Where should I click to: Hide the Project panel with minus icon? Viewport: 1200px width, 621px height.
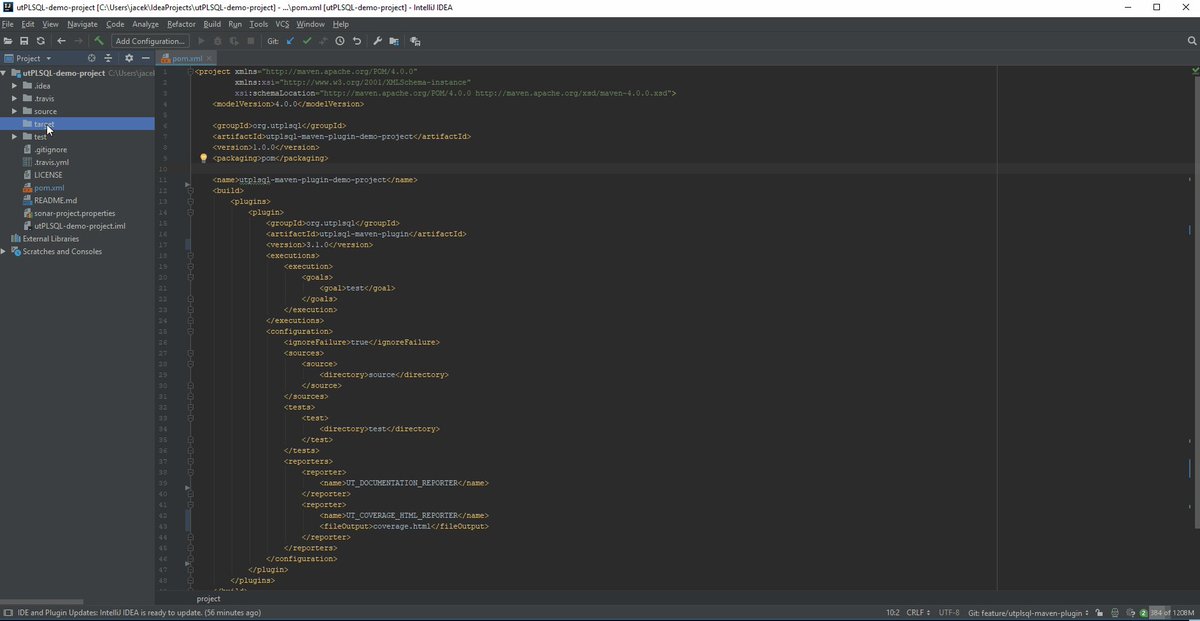point(145,58)
